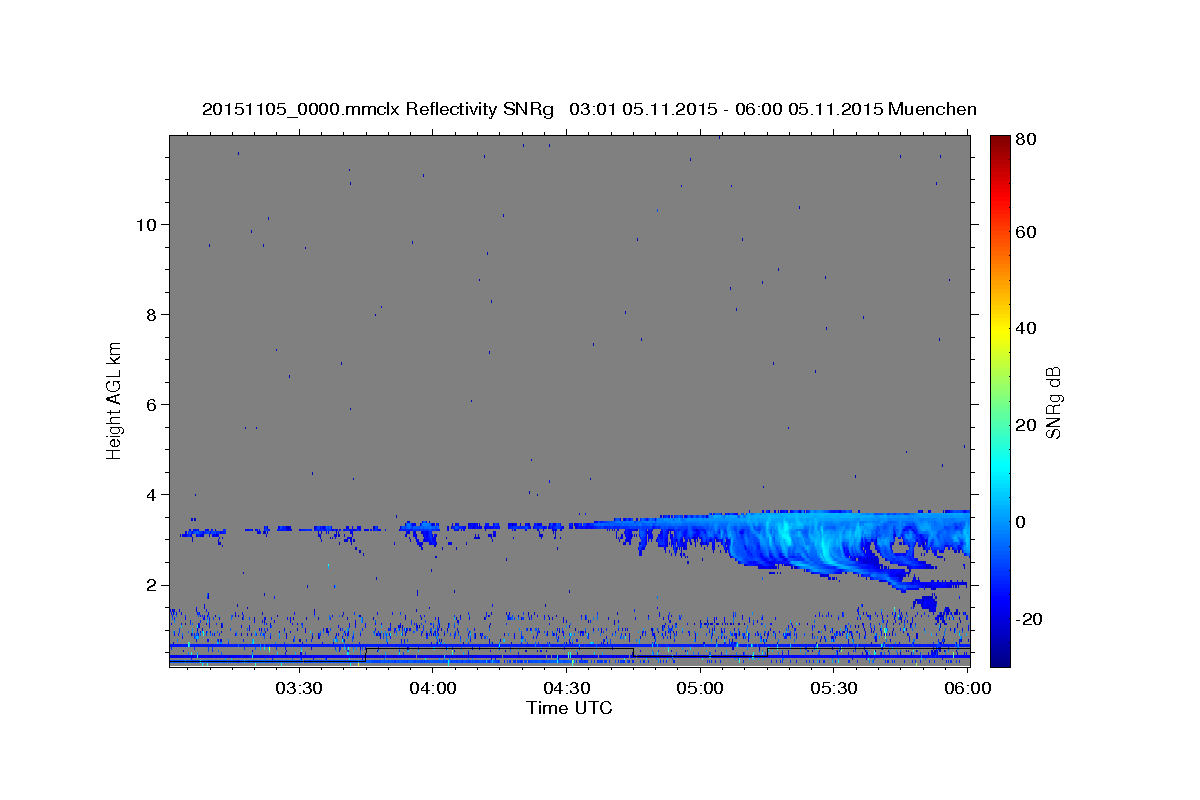Click the colorbar value 40
Image resolution: width=1200 pixels, height=800 pixels.
[x=1026, y=328]
